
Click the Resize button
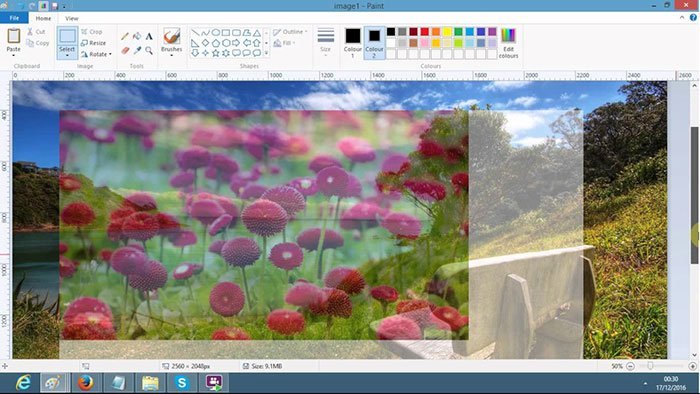pyautogui.click(x=94, y=43)
